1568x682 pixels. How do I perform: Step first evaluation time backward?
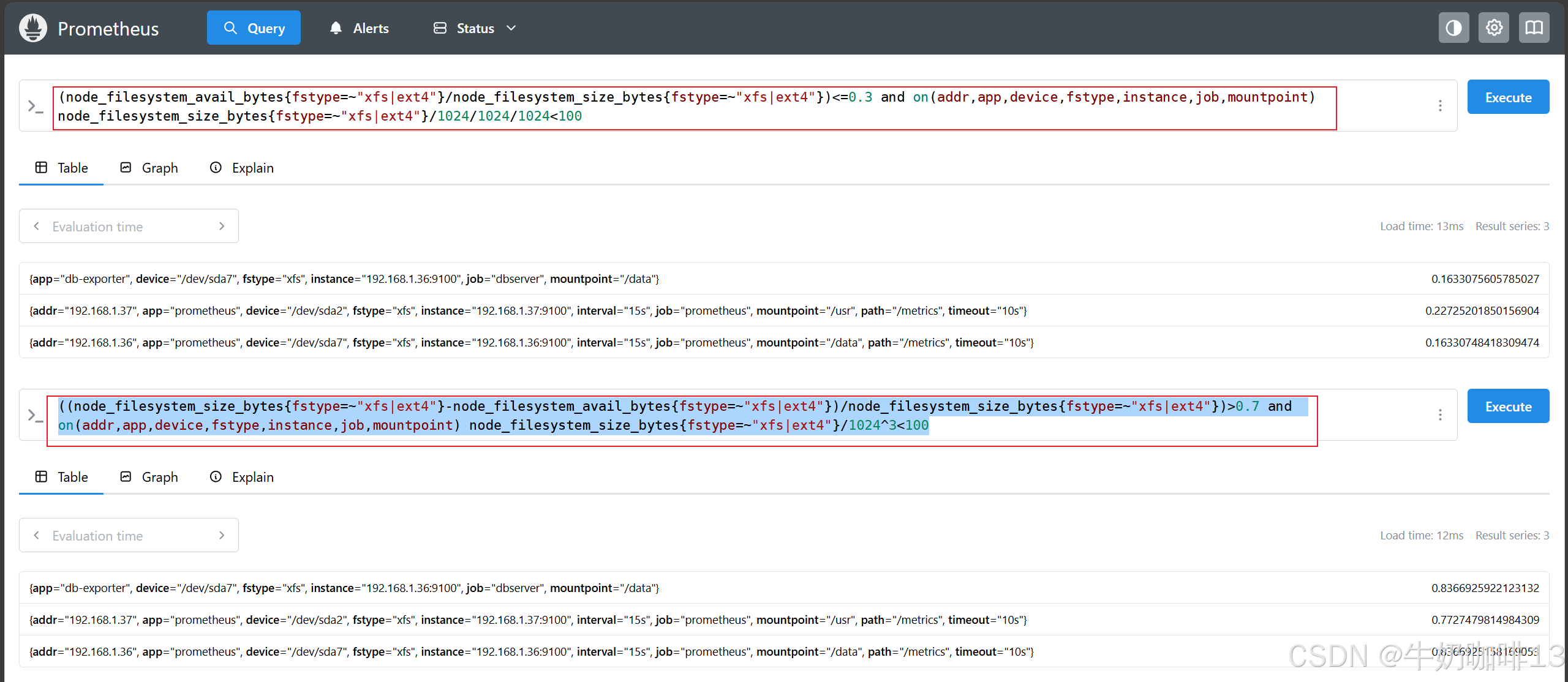click(x=37, y=227)
